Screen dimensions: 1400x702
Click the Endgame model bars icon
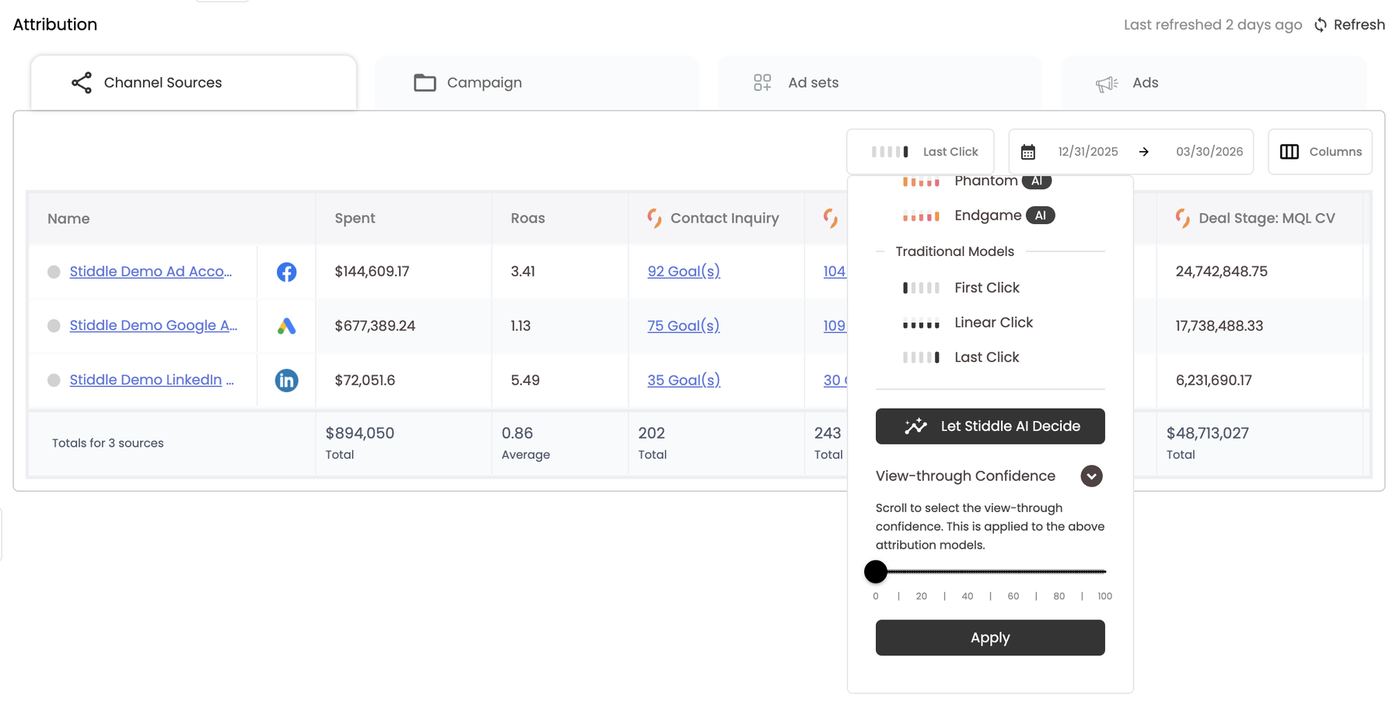click(x=921, y=216)
